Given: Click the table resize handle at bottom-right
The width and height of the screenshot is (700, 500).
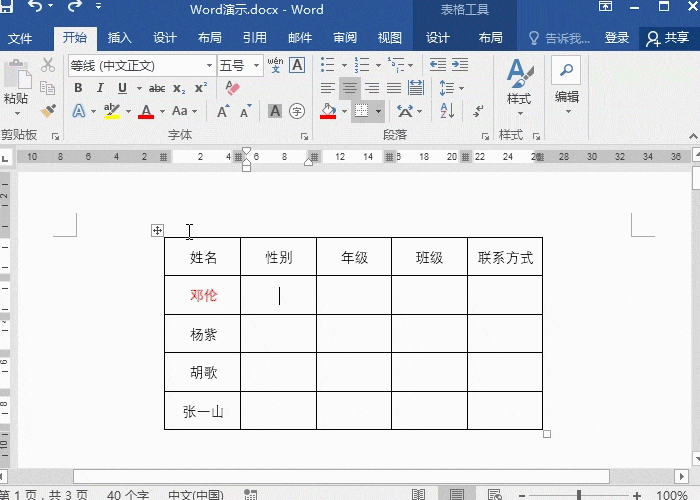Looking at the screenshot, I should tap(547, 434).
